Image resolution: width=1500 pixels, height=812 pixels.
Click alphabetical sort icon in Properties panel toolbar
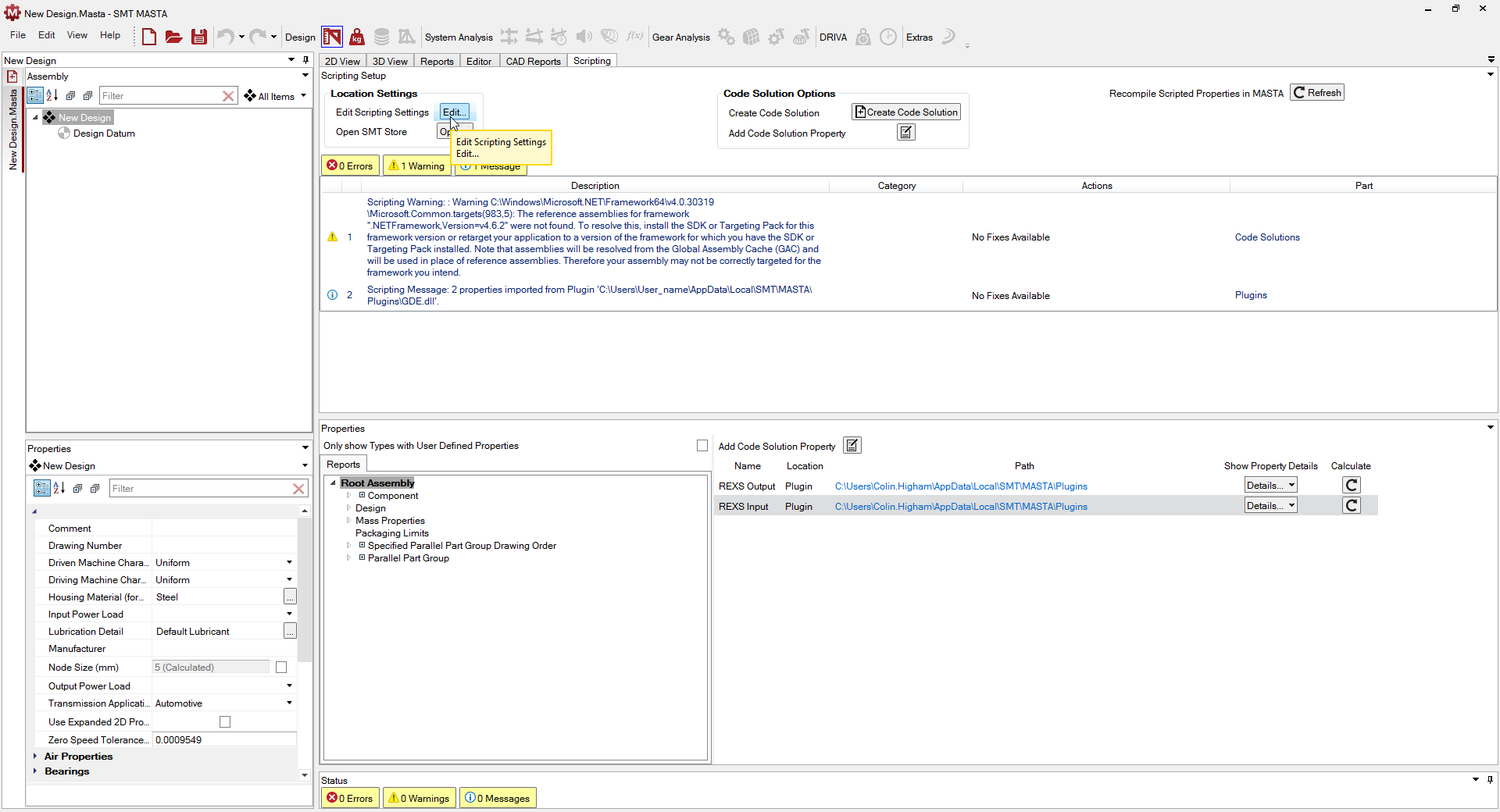point(59,488)
